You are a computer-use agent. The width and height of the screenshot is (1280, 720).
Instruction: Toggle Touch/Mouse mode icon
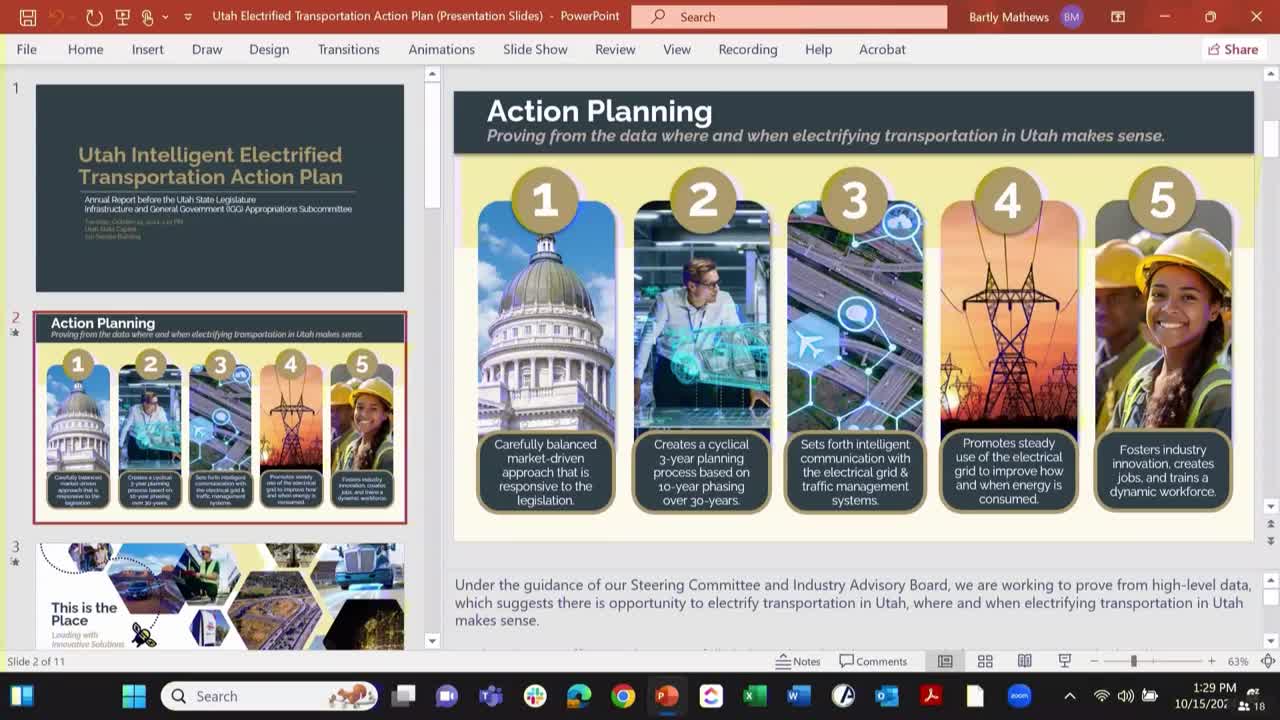(x=148, y=17)
